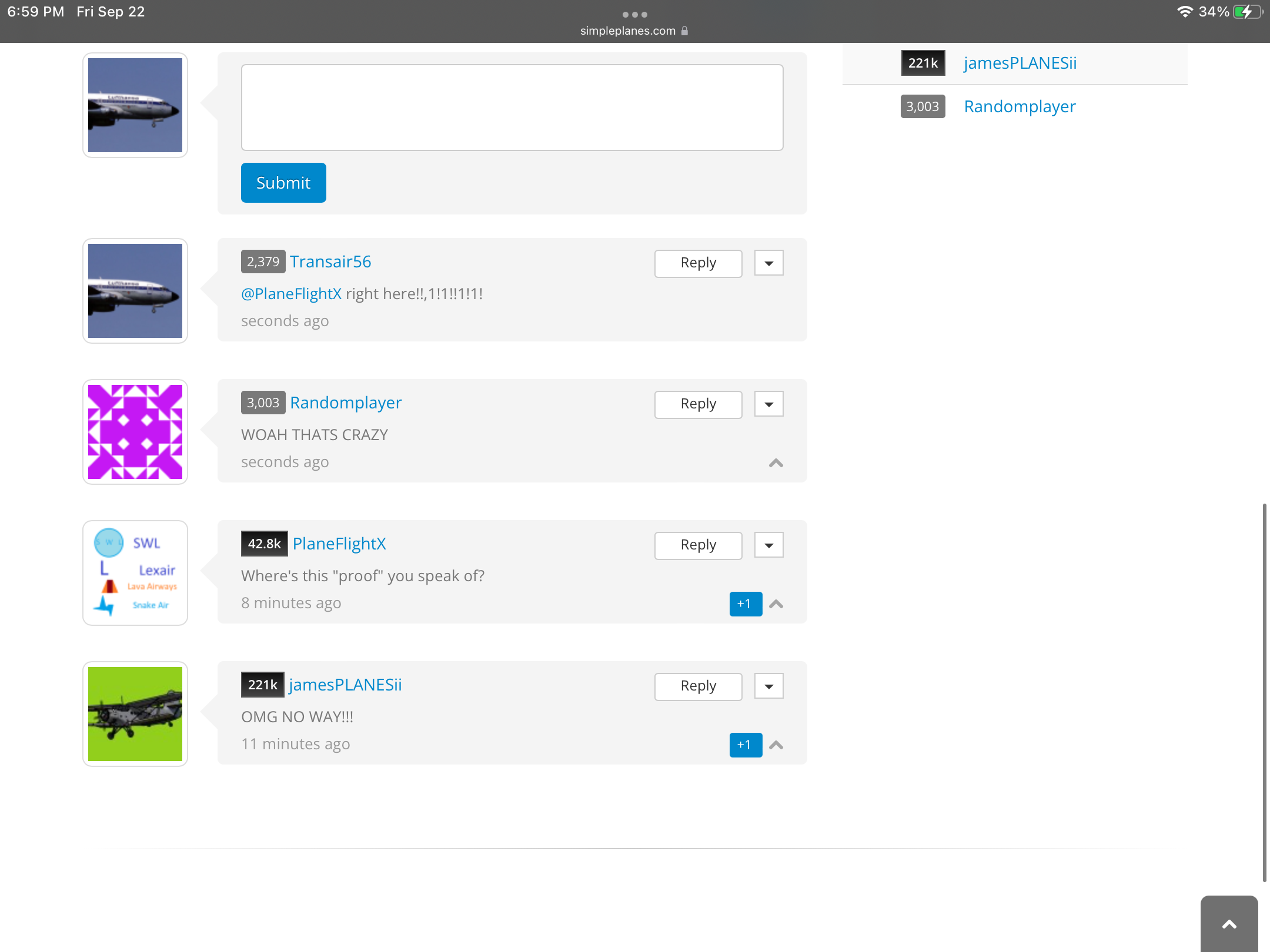This screenshot has width=1270, height=952.
Task: Upvote Randomplayer's WOAH THATS CRAZY comment
Action: coord(776,463)
